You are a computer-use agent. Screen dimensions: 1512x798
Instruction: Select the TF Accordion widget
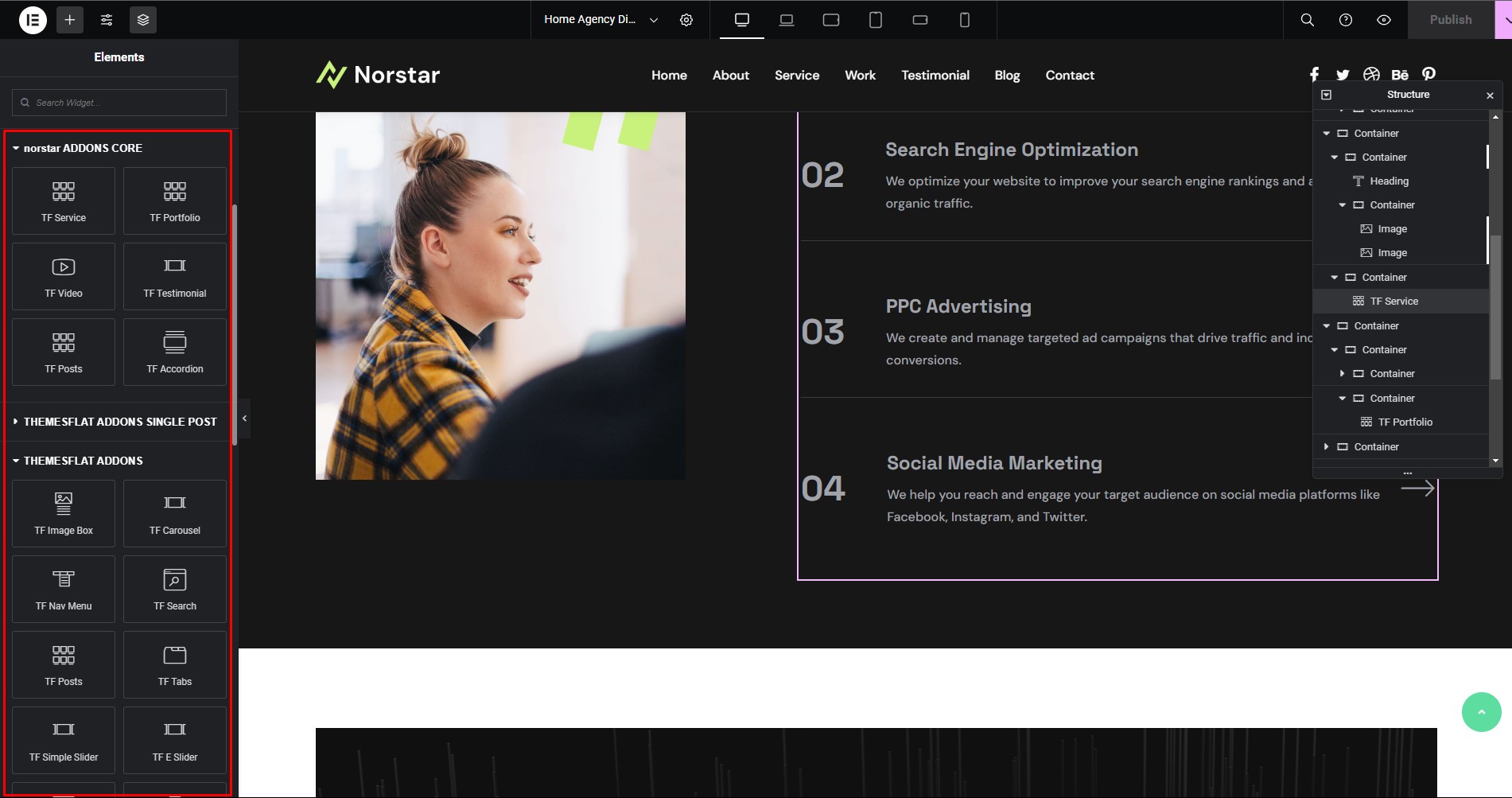point(175,352)
